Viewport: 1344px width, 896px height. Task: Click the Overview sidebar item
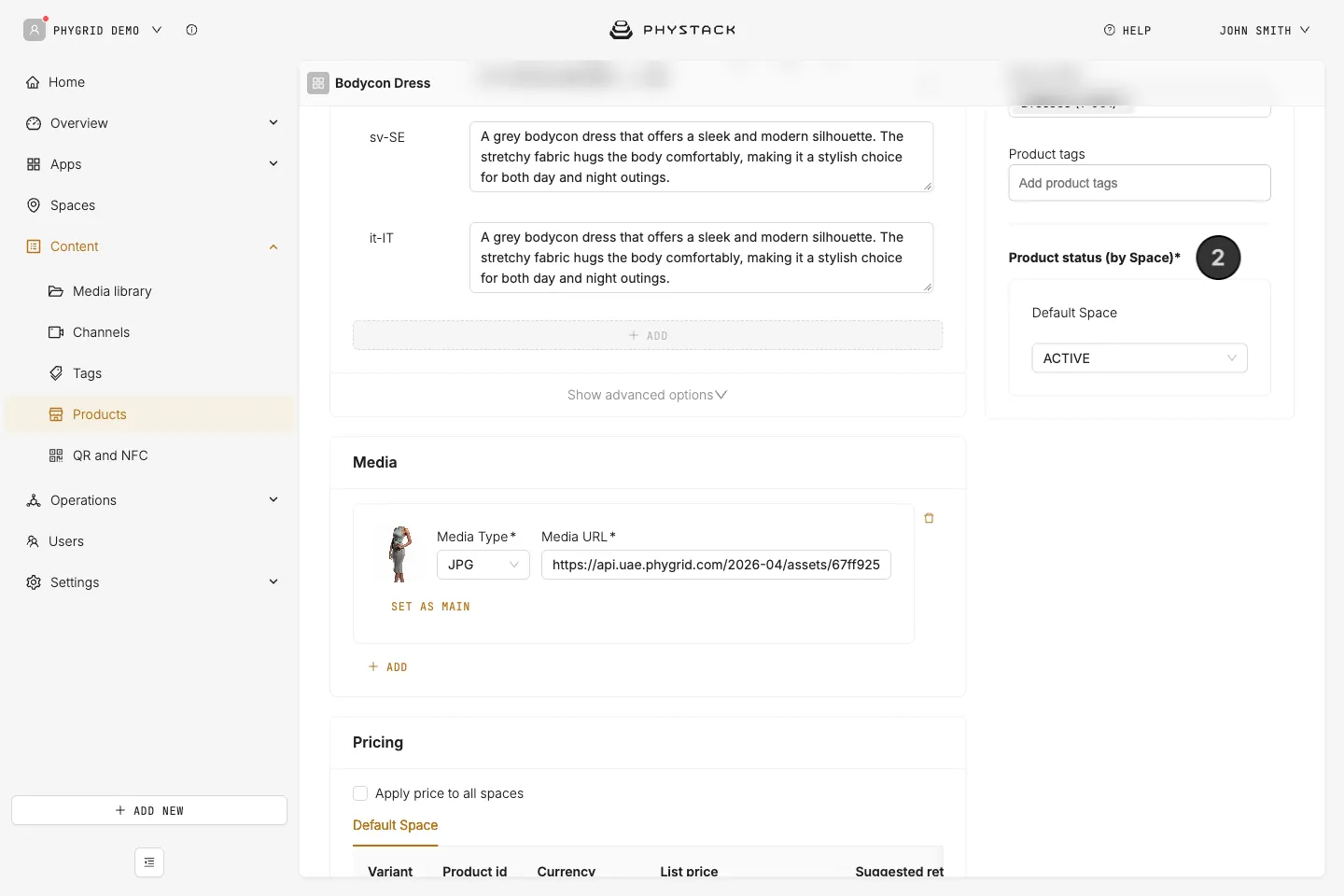[79, 123]
